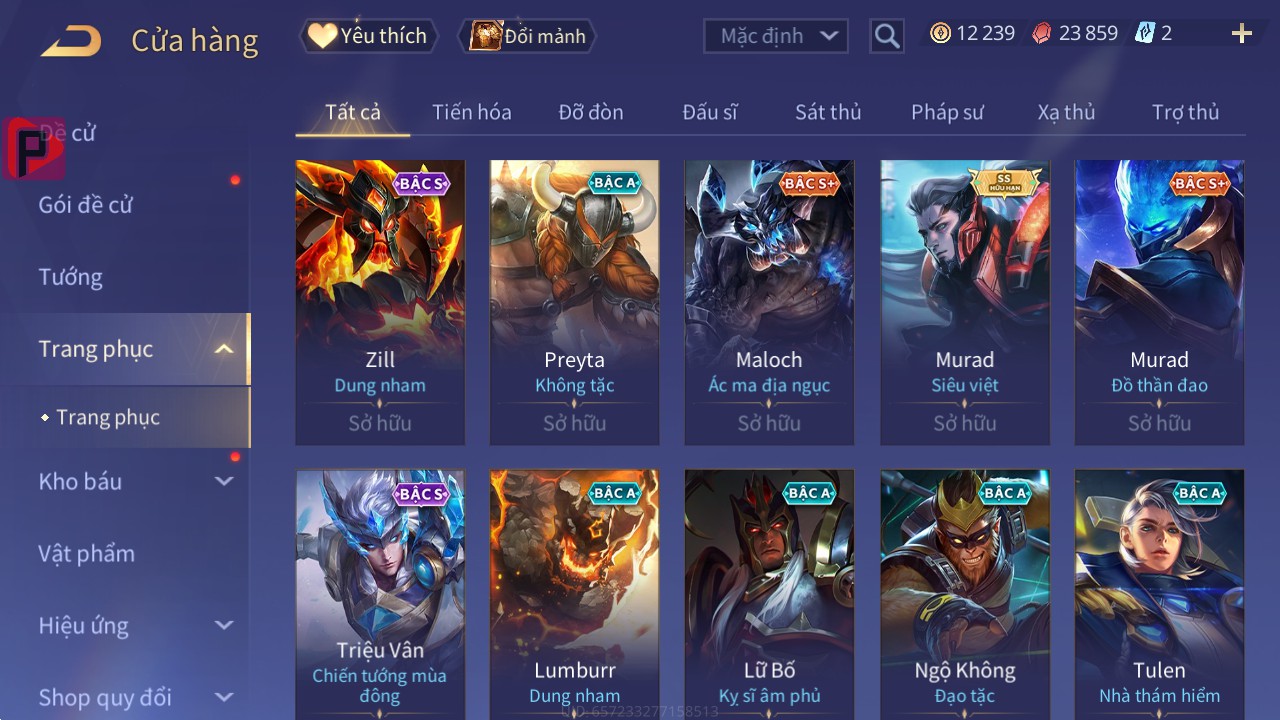Go to Tướng in sidebar
Screen dimensions: 1280x720
(x=71, y=277)
